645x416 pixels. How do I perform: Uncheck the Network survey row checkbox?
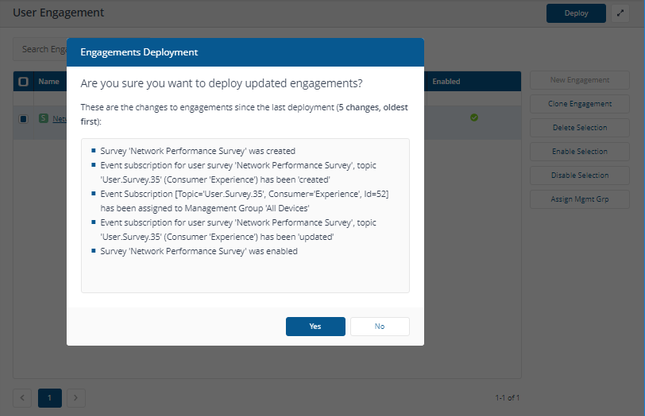point(23,119)
